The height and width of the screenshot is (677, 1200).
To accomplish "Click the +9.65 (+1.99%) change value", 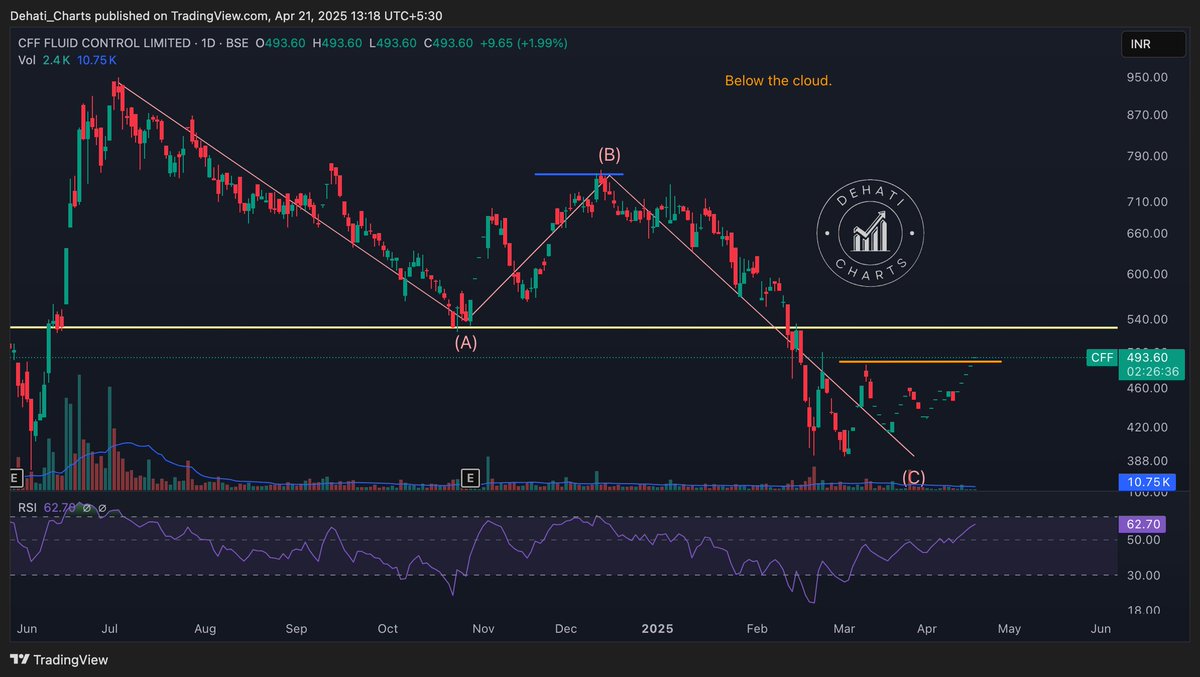I will pos(524,43).
